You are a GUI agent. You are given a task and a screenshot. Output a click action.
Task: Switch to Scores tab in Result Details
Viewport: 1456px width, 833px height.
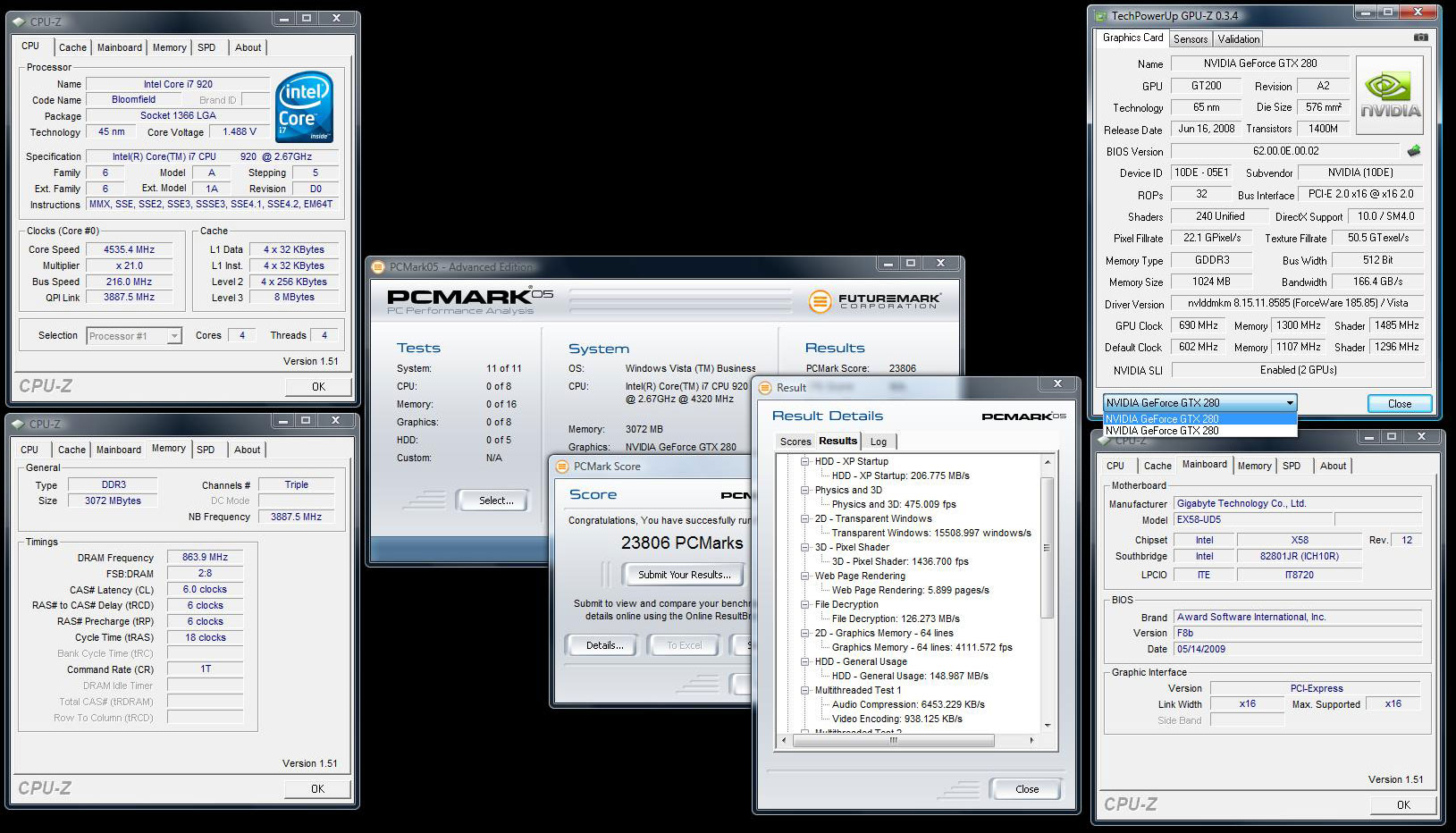click(x=795, y=442)
